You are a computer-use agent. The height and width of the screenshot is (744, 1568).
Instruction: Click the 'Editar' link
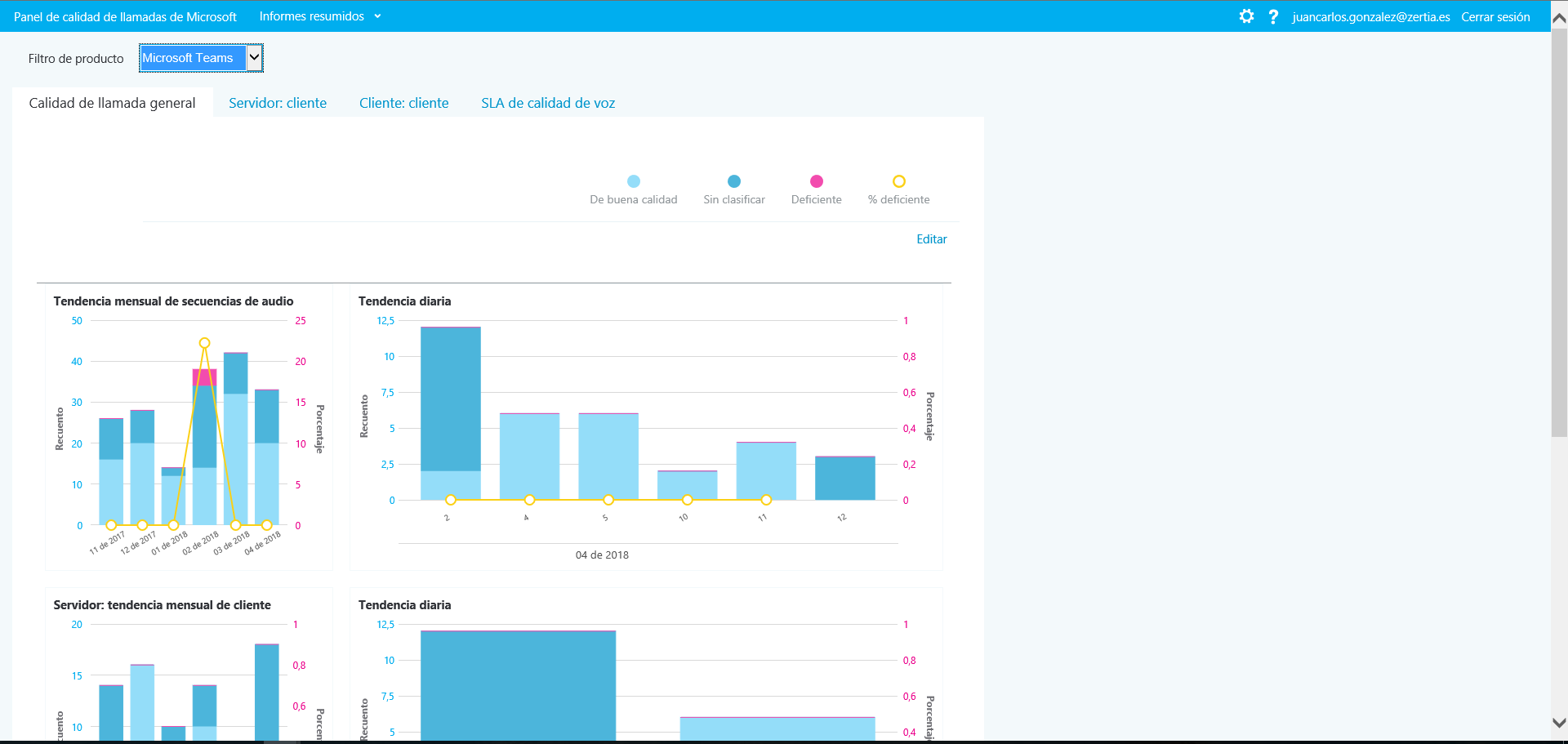(931, 239)
